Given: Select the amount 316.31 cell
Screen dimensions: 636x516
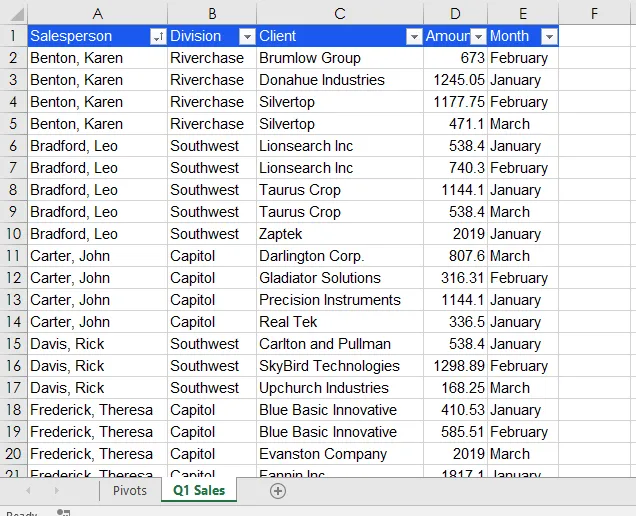Looking at the screenshot, I should (456, 278).
